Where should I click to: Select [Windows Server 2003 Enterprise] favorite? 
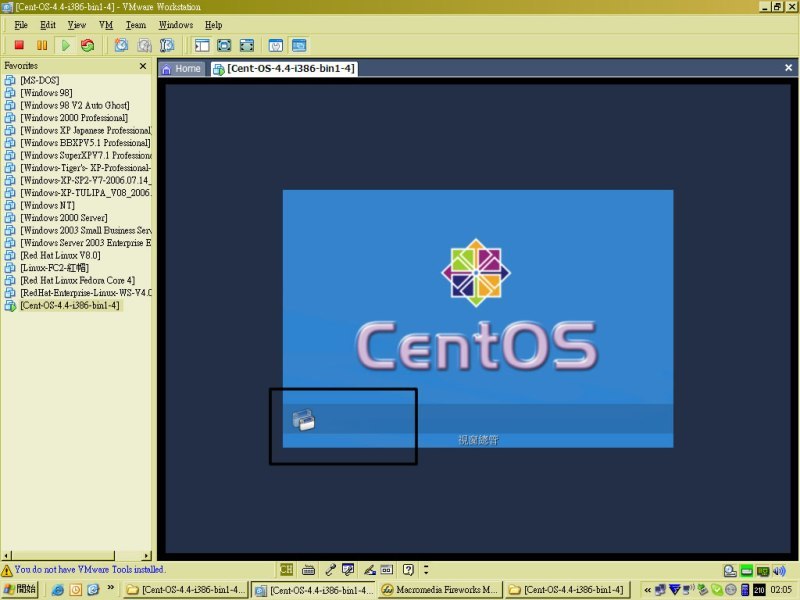click(78, 243)
